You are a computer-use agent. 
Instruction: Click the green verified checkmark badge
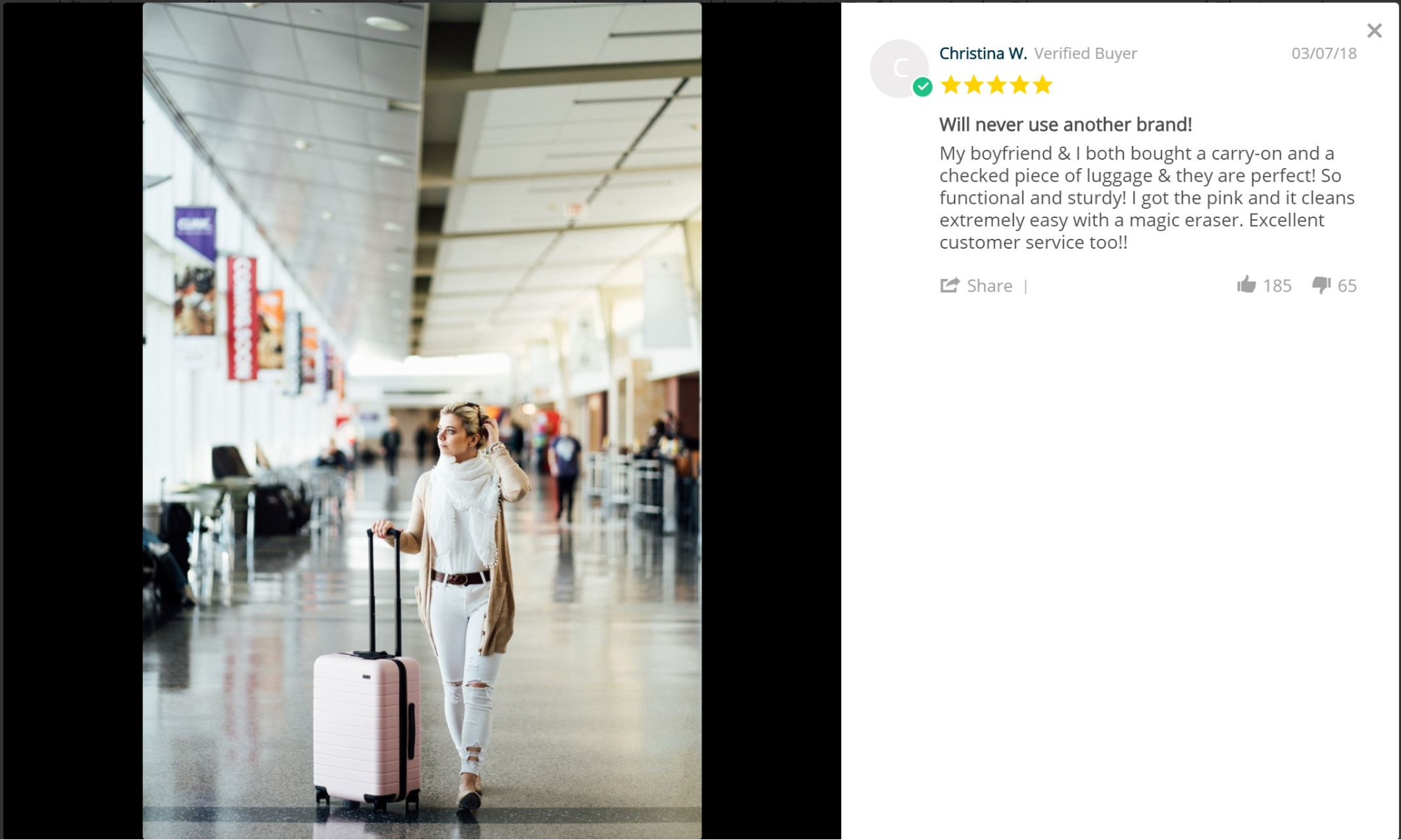point(922,87)
